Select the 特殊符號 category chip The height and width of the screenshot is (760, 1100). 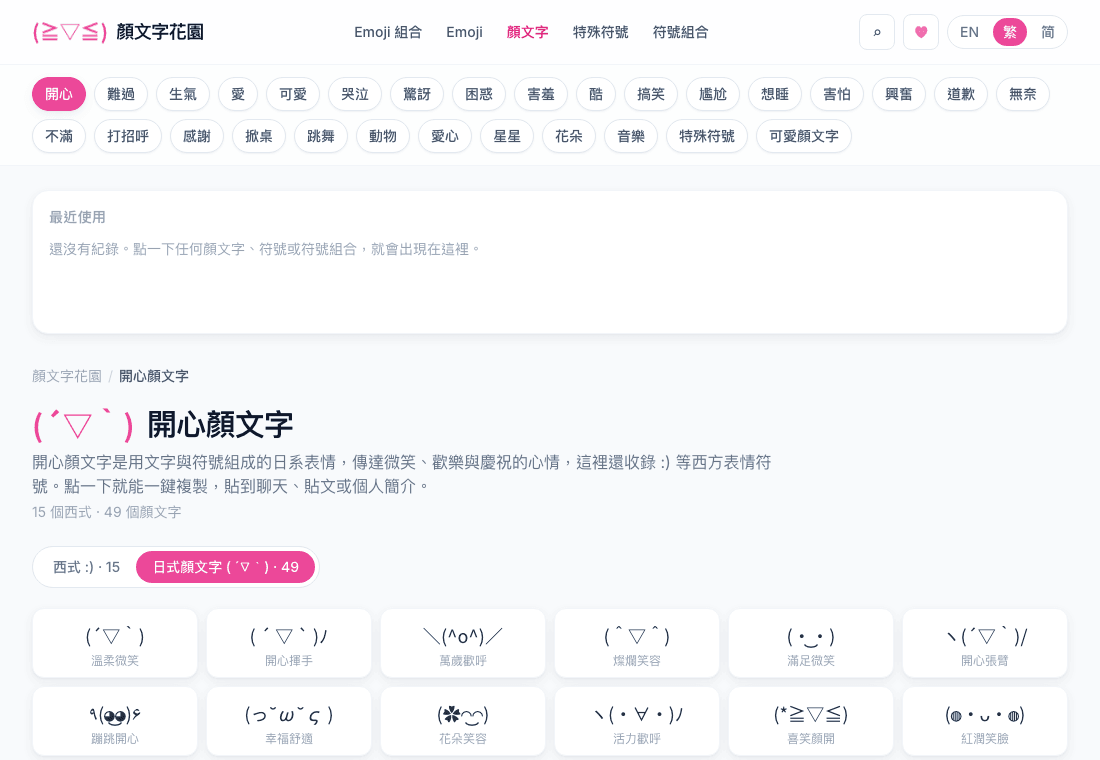tap(707, 136)
